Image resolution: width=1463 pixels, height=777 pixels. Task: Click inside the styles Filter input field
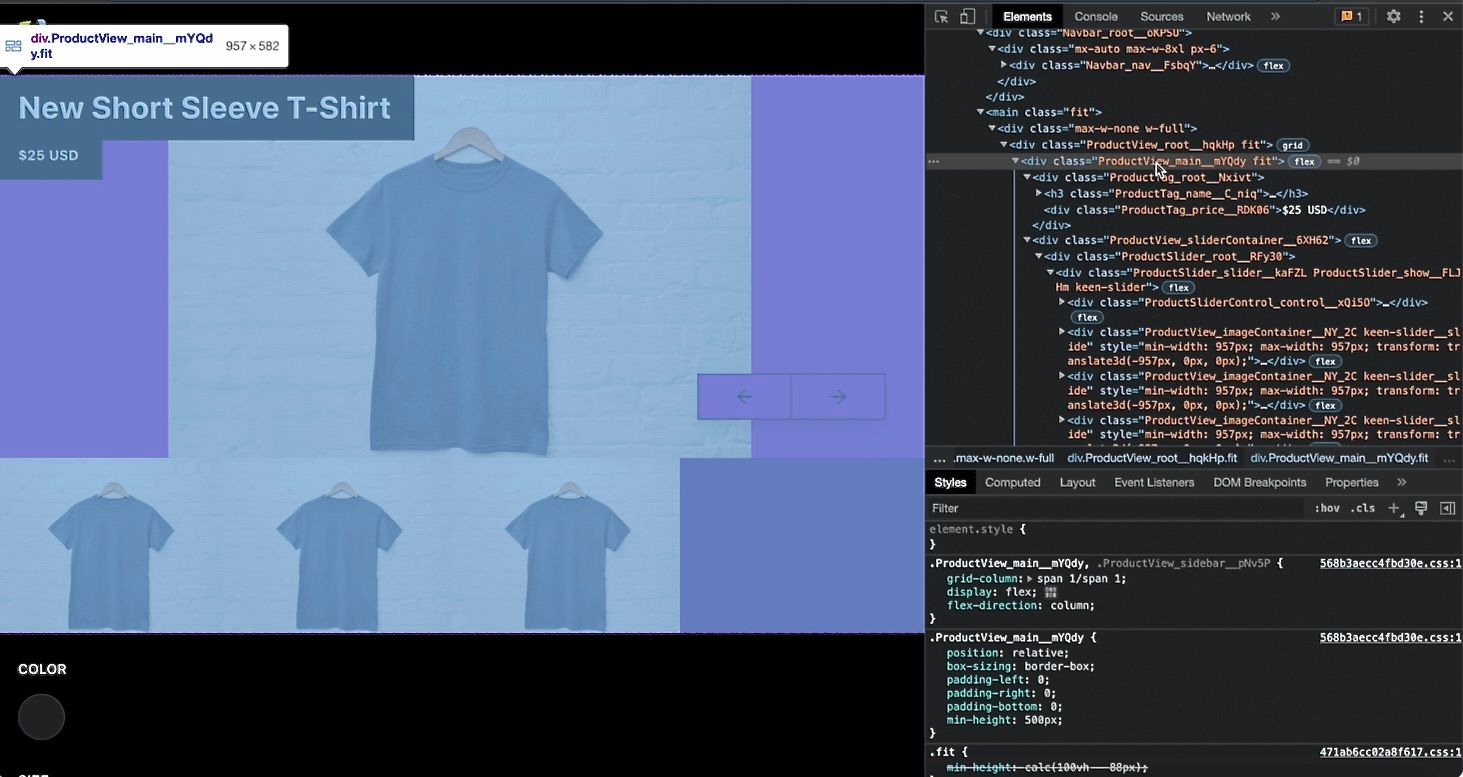click(x=1050, y=508)
